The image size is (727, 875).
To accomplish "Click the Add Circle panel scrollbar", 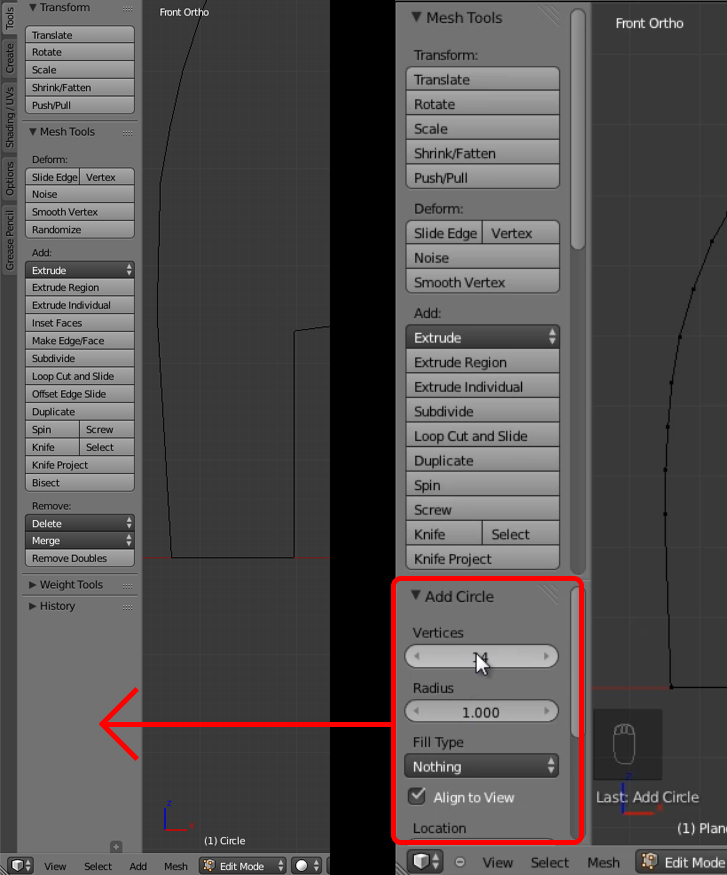I will click(576, 663).
